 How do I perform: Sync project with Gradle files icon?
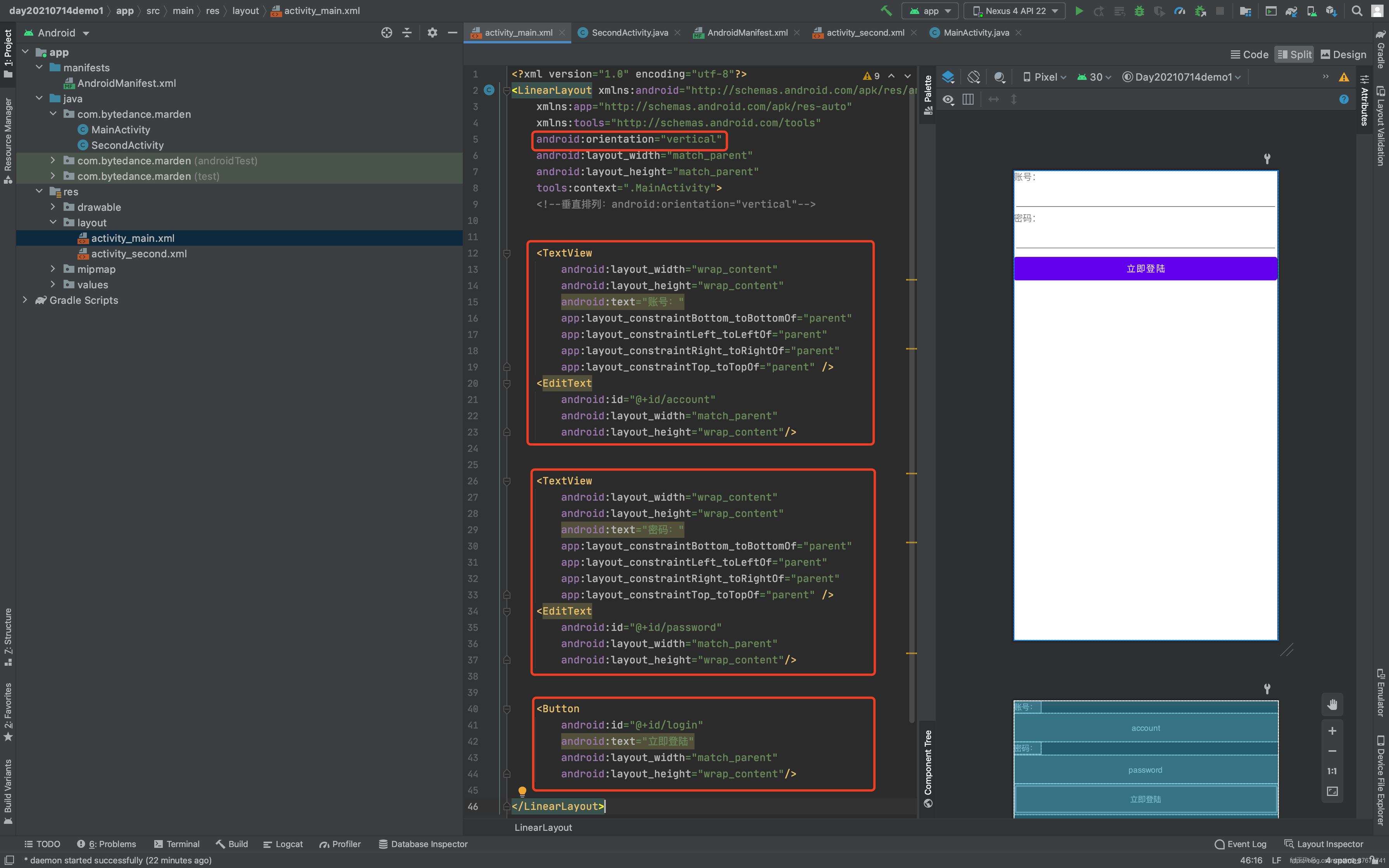click(1291, 11)
